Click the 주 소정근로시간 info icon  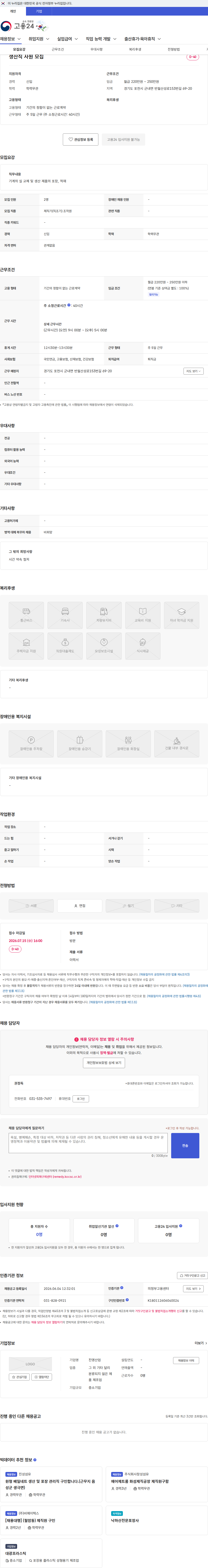click(x=69, y=305)
